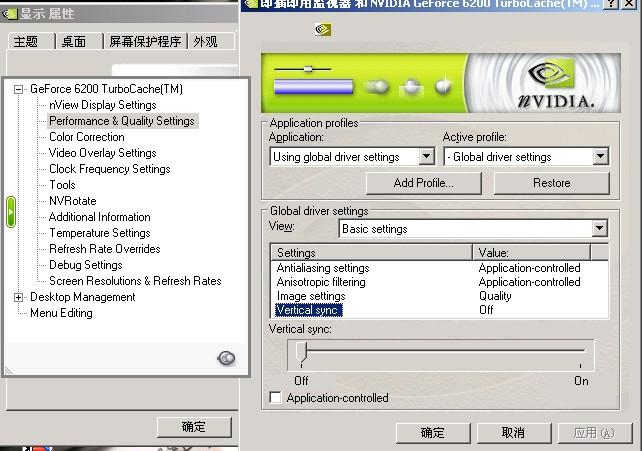Click the Restore button
The image size is (642, 451).
[552, 183]
